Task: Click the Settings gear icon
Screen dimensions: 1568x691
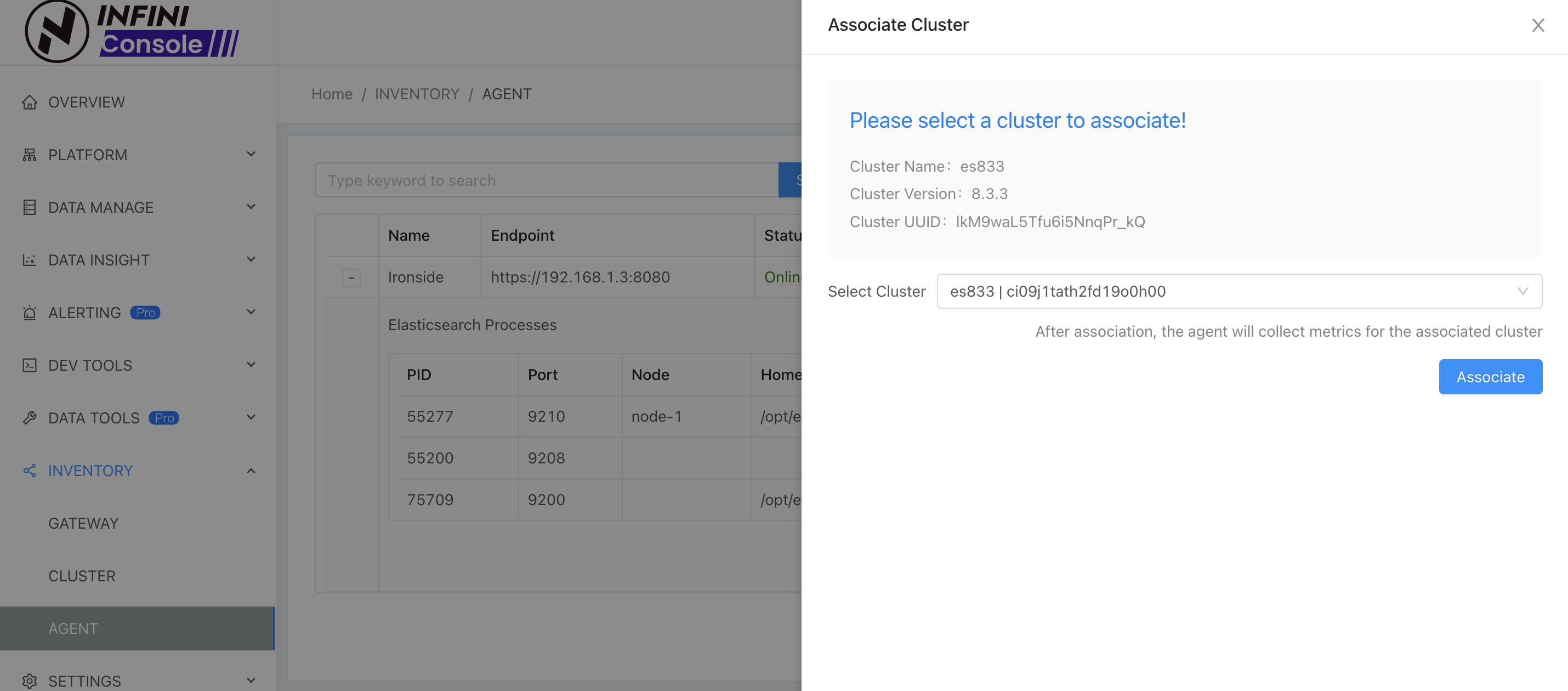Action: (29, 681)
